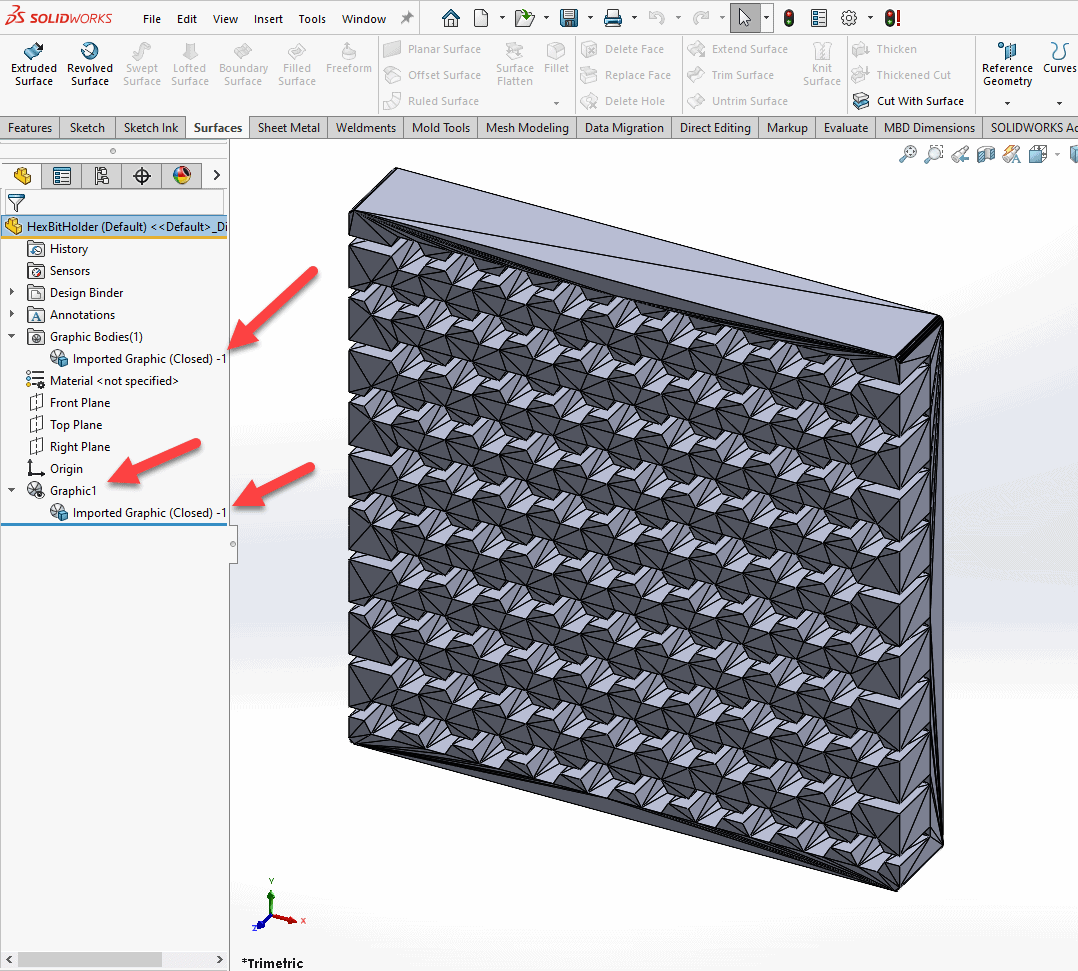Image resolution: width=1078 pixels, height=971 pixels.
Task: Click the Offset Surface button
Action: (432, 75)
